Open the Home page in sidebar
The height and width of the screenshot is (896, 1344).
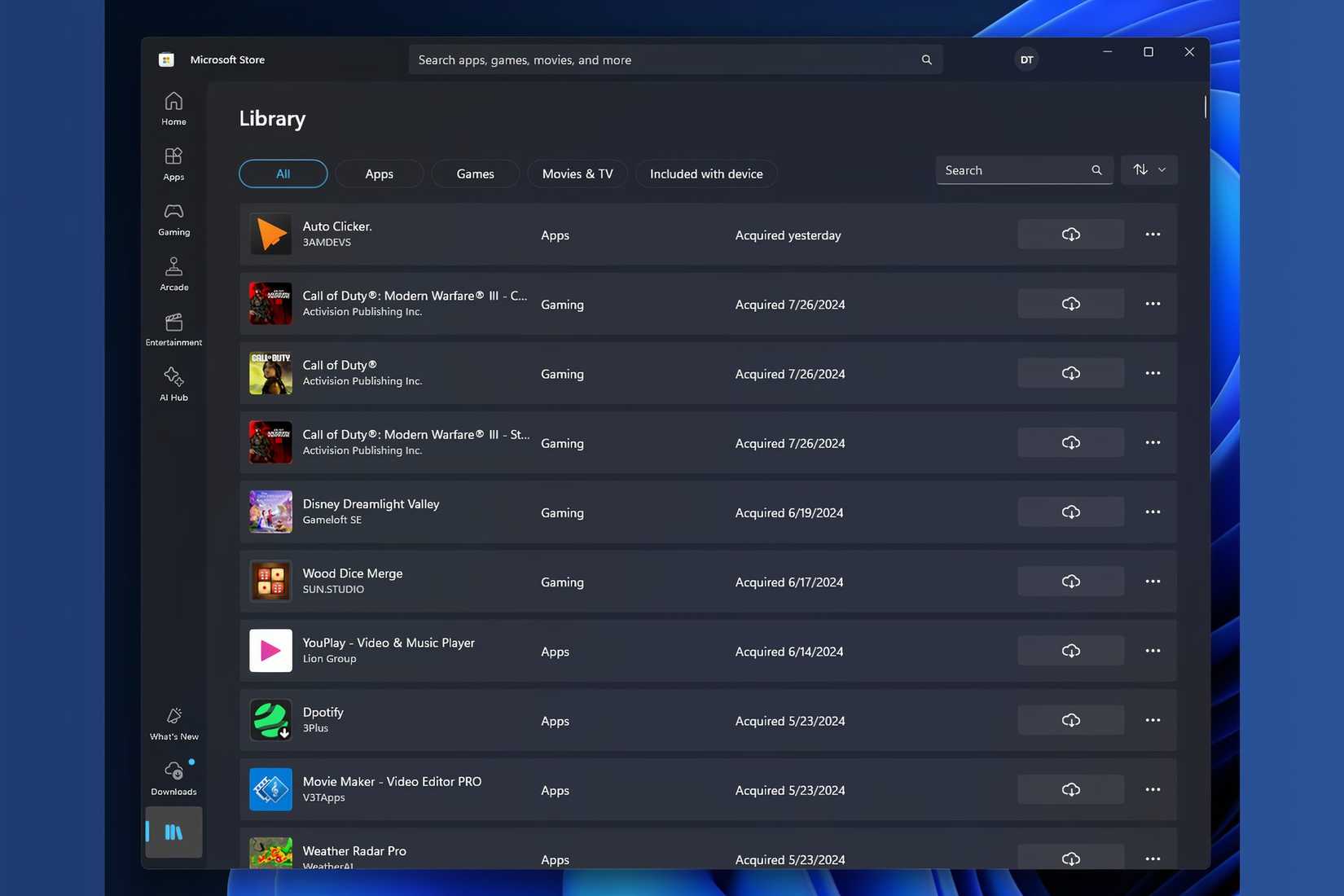pyautogui.click(x=173, y=108)
